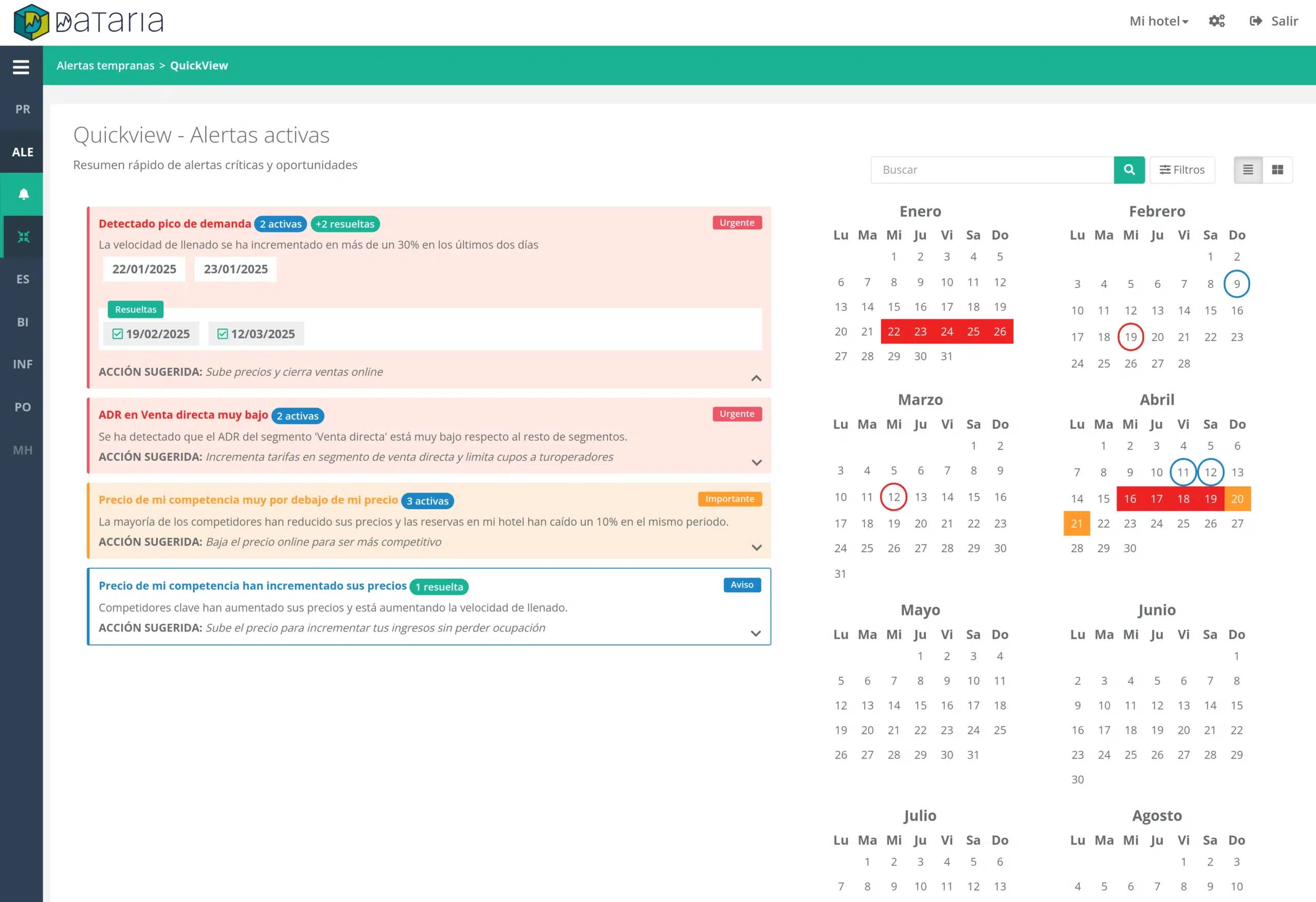
Task: Switch to grid view layout icon
Action: (x=1277, y=170)
